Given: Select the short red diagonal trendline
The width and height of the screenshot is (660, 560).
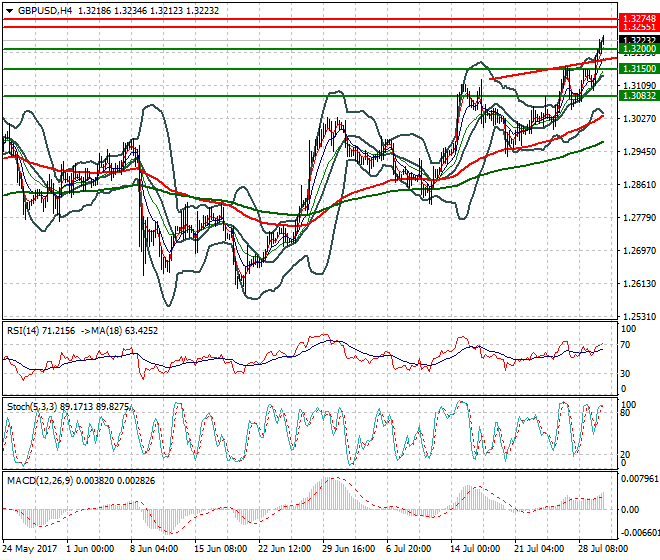Looking at the screenshot, I should coord(553,68).
